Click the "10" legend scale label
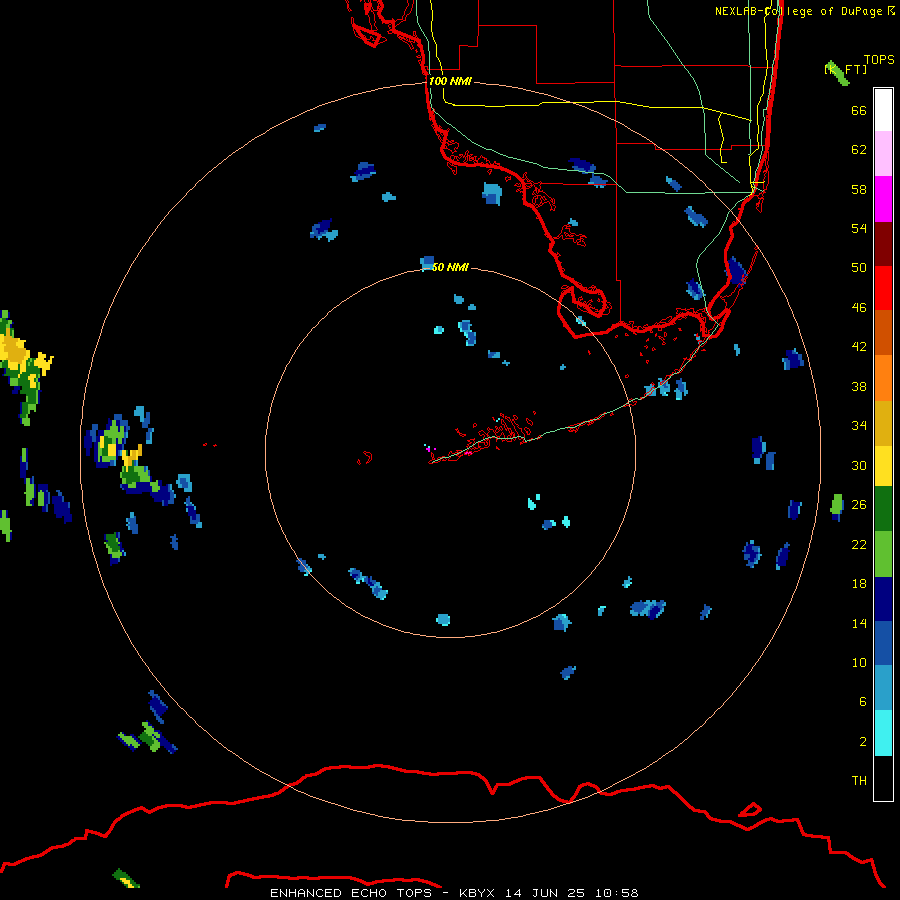 pos(859,662)
